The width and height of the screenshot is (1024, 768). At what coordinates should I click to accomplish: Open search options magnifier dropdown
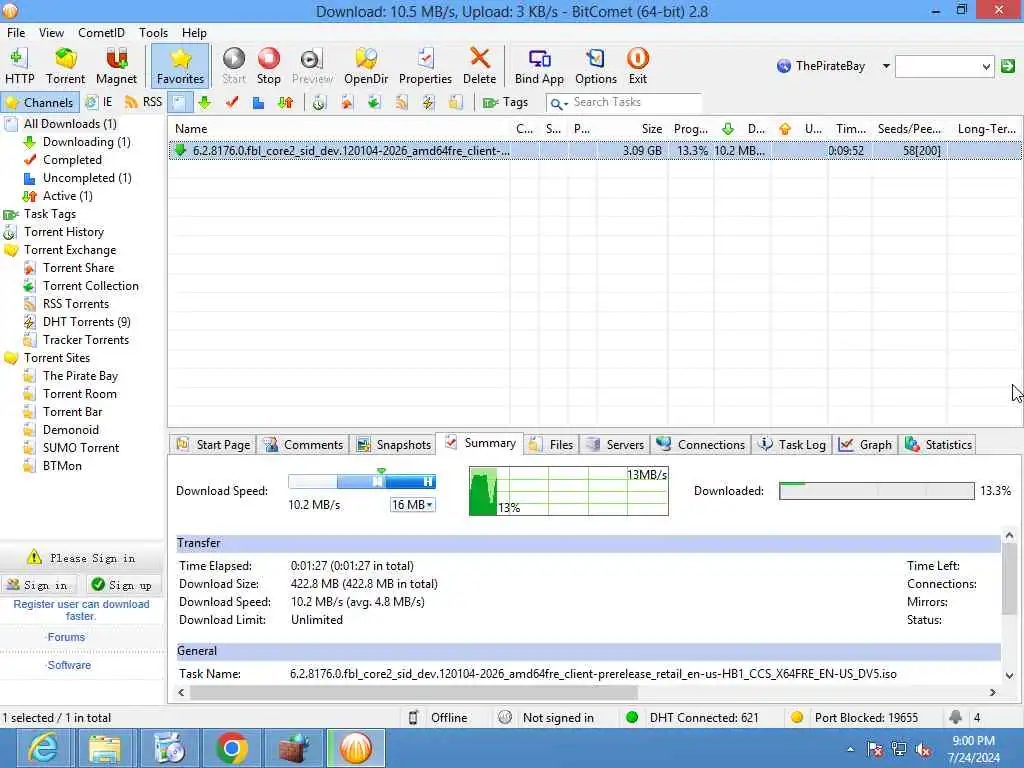558,103
